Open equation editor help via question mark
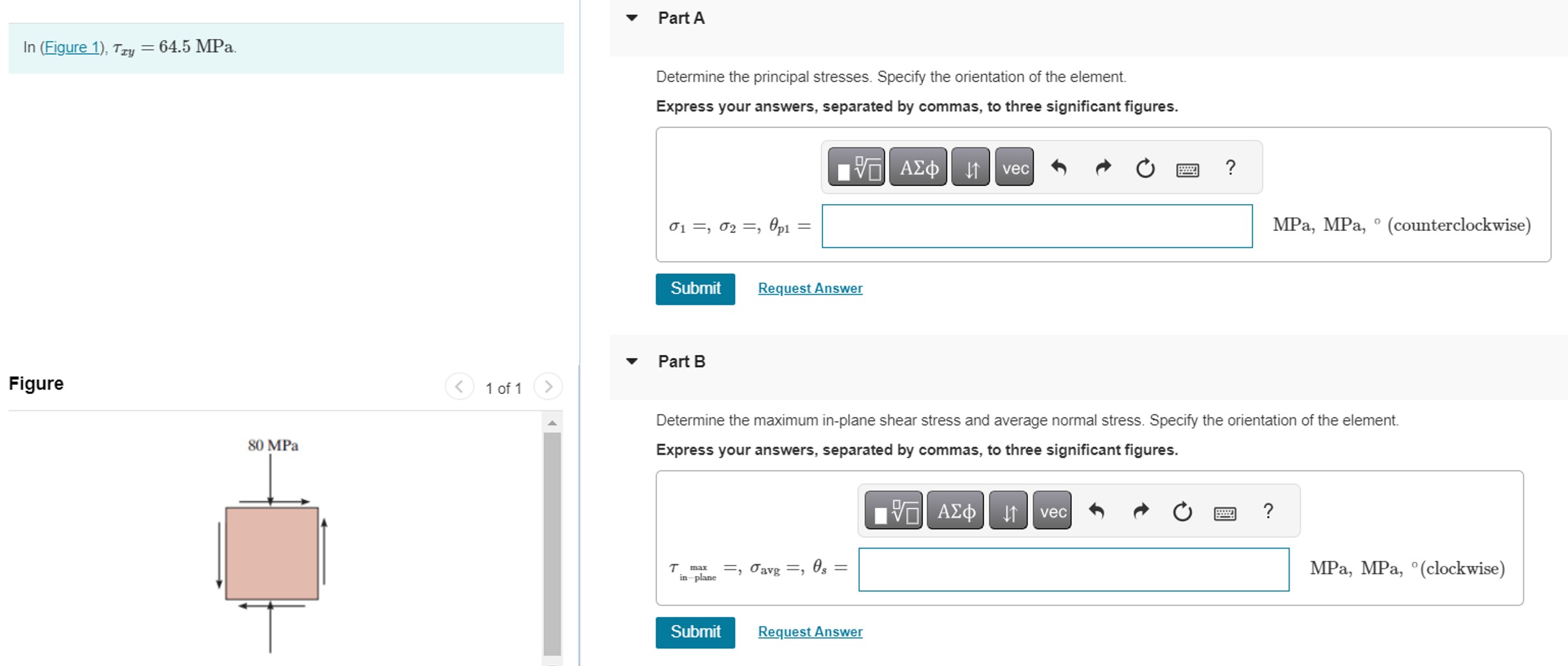 1231,168
